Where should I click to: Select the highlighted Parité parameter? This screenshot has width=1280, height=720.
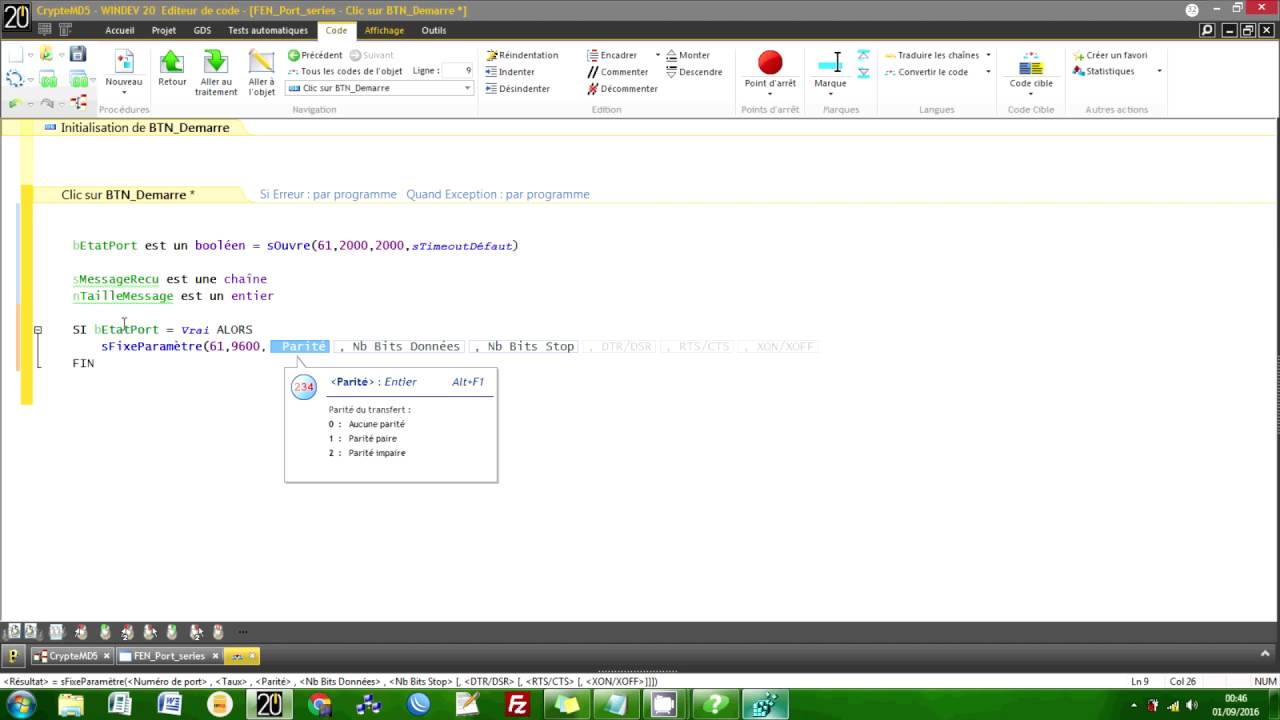[300, 346]
